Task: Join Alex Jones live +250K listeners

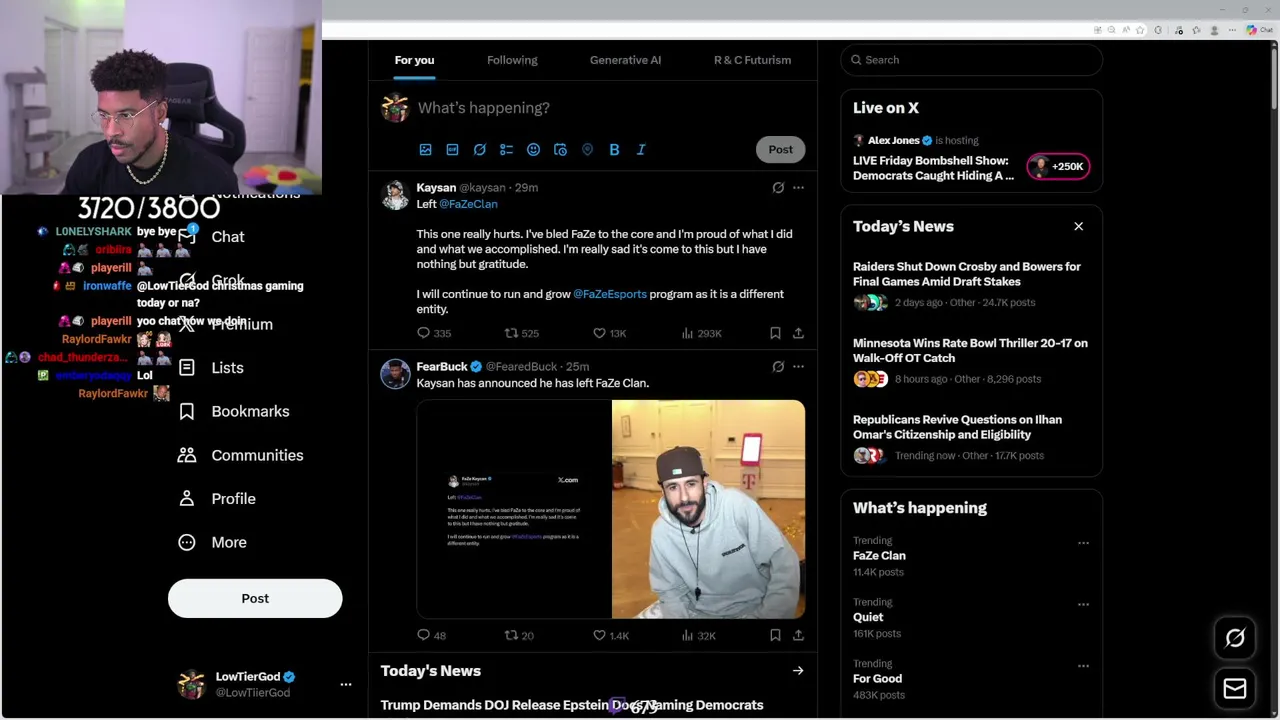Action: (x=1059, y=167)
